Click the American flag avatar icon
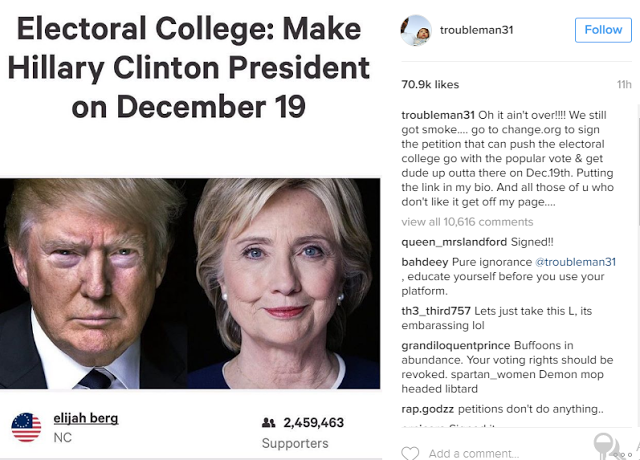 [x=27, y=427]
